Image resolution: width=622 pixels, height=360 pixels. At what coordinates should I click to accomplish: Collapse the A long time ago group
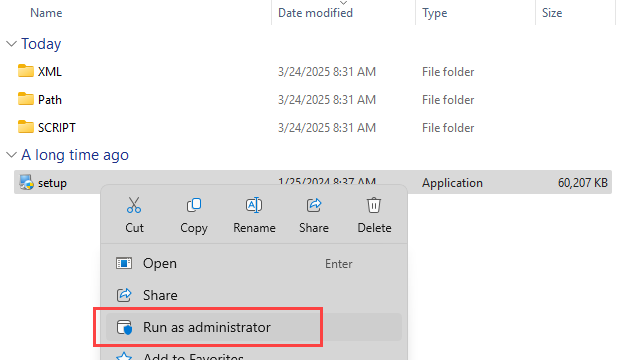coord(12,155)
